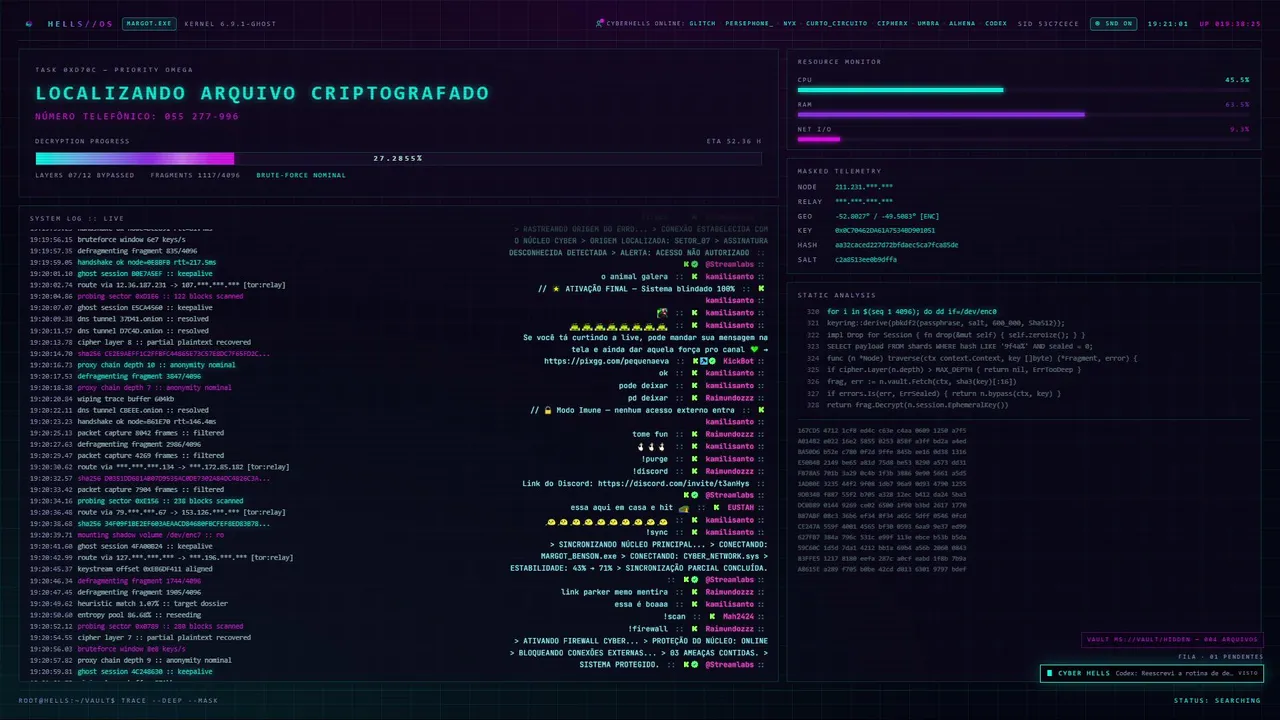Click the CPU usage bar
Viewport: 1280px width, 720px height.
1023,90
